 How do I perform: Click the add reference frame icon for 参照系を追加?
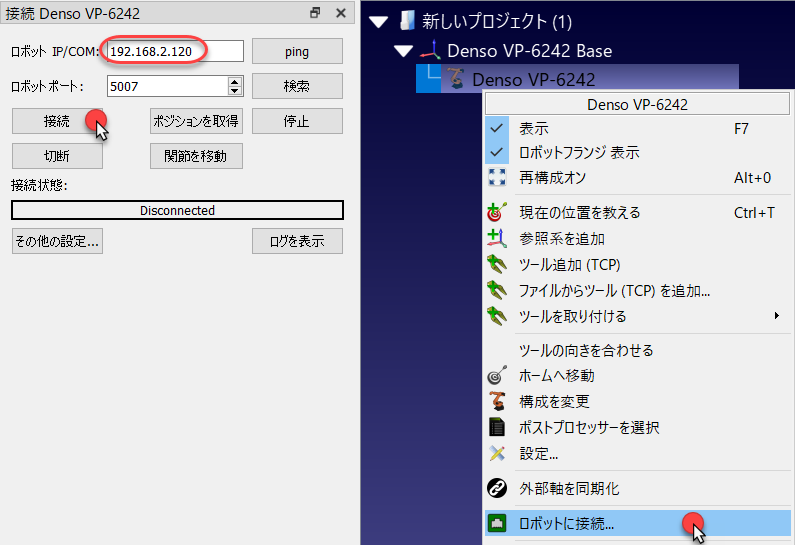click(x=497, y=238)
